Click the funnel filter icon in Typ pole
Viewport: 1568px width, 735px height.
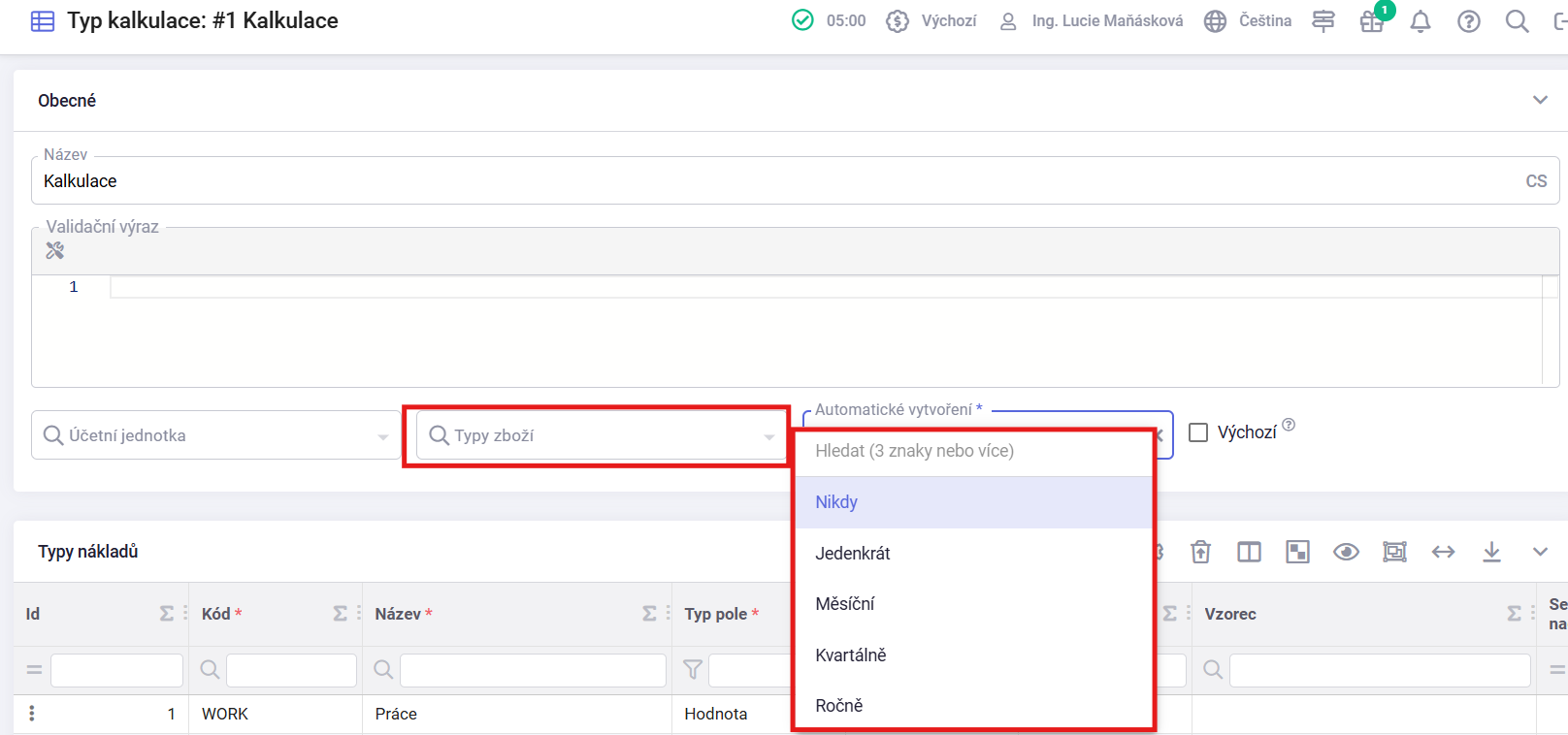click(693, 670)
